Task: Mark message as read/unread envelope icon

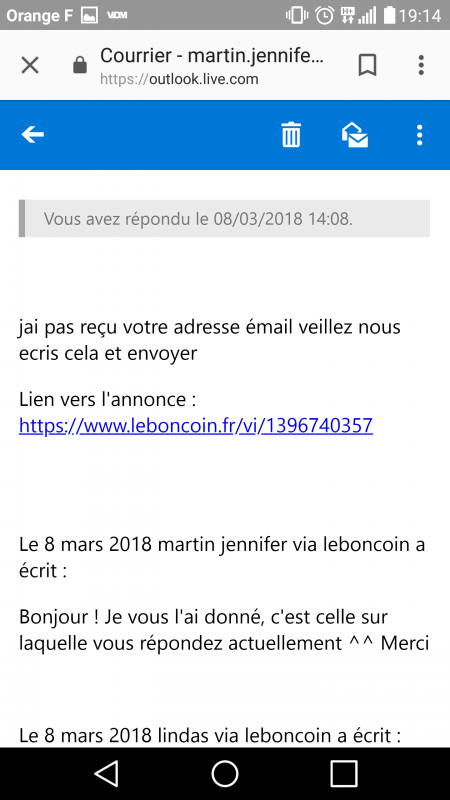Action: click(355, 135)
